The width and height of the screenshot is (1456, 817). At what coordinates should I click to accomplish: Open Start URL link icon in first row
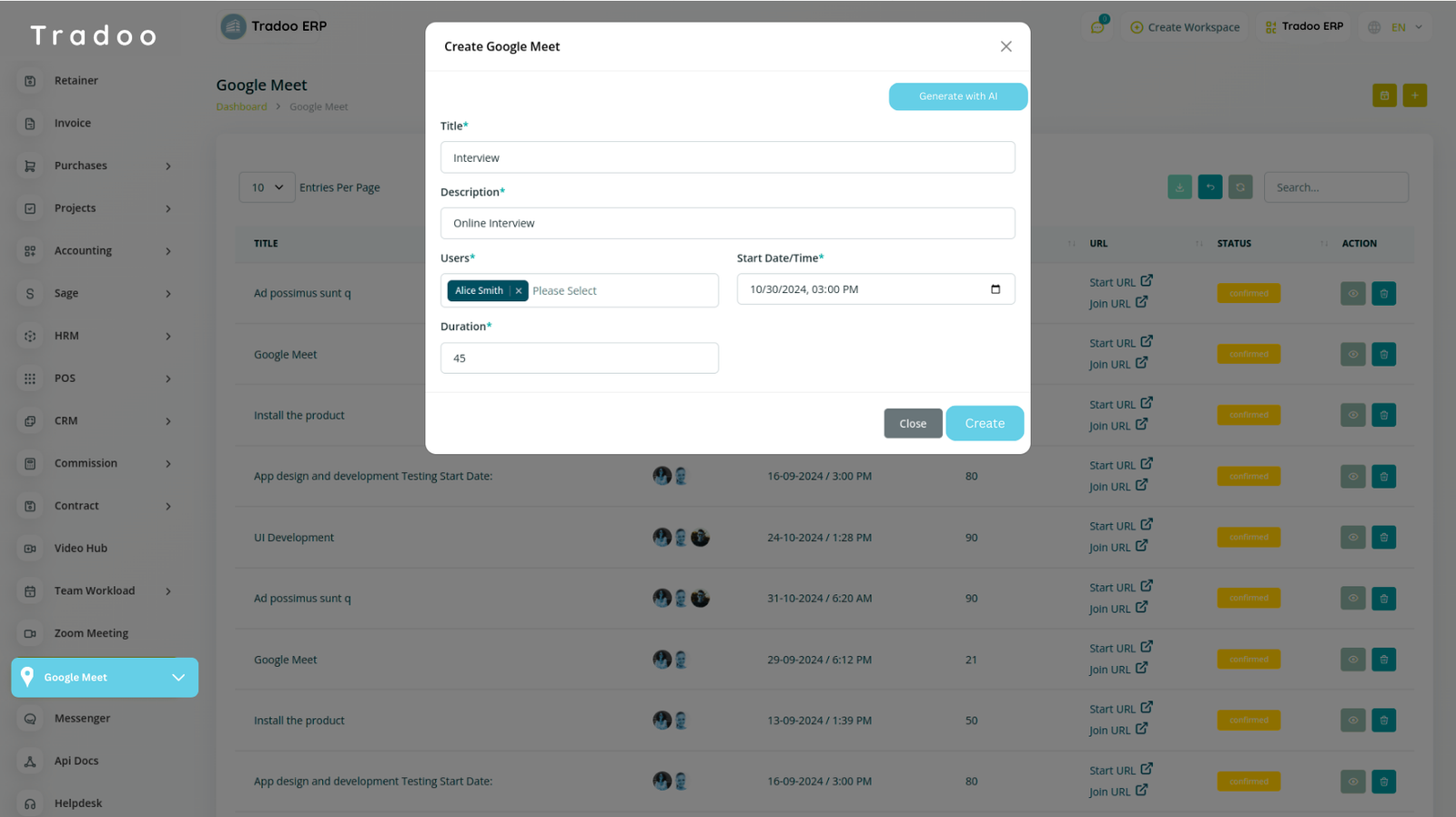(x=1147, y=281)
